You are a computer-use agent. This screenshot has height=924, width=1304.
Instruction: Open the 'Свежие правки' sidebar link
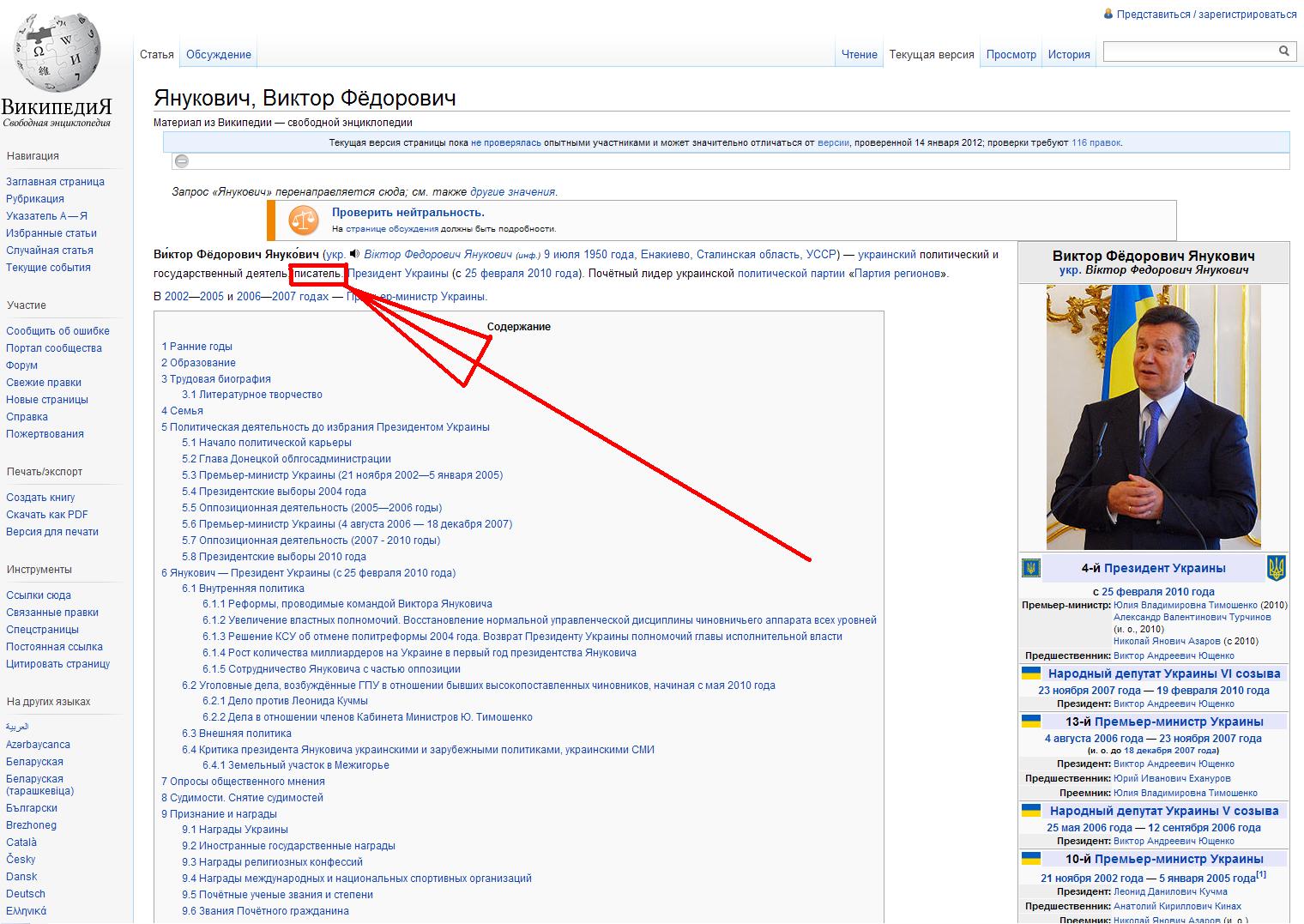point(44,383)
